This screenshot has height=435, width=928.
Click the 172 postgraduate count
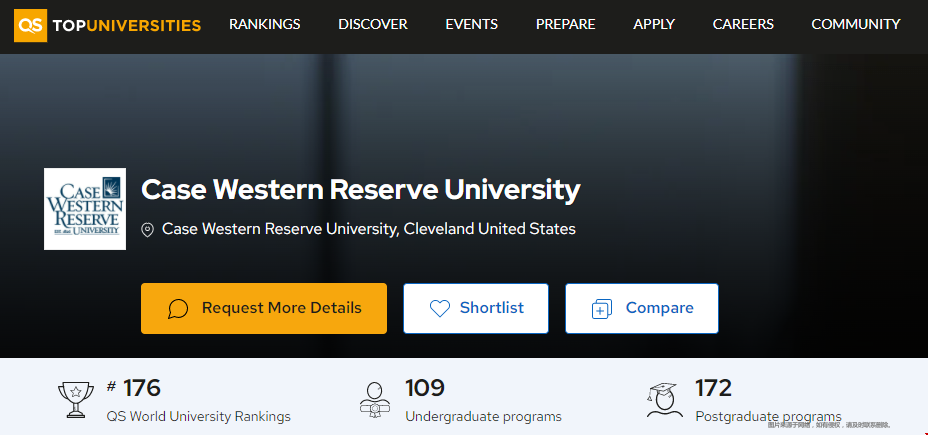714,388
